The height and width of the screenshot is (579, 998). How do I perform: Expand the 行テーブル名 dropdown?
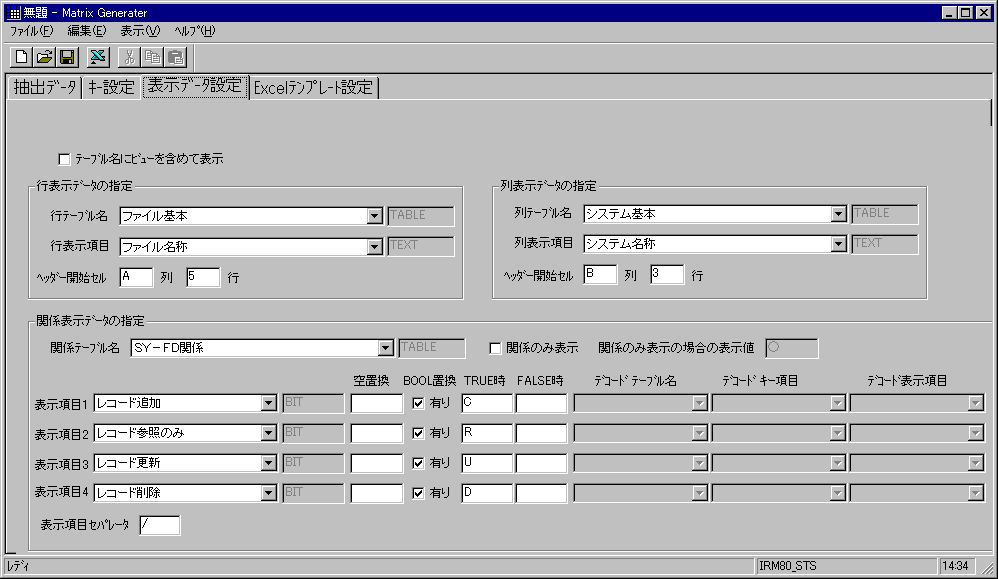coord(375,215)
